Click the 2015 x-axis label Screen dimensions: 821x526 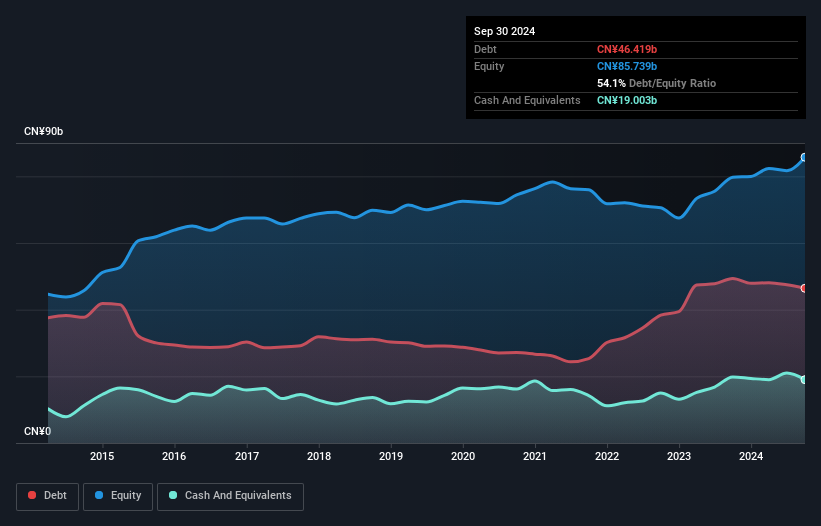click(102, 456)
